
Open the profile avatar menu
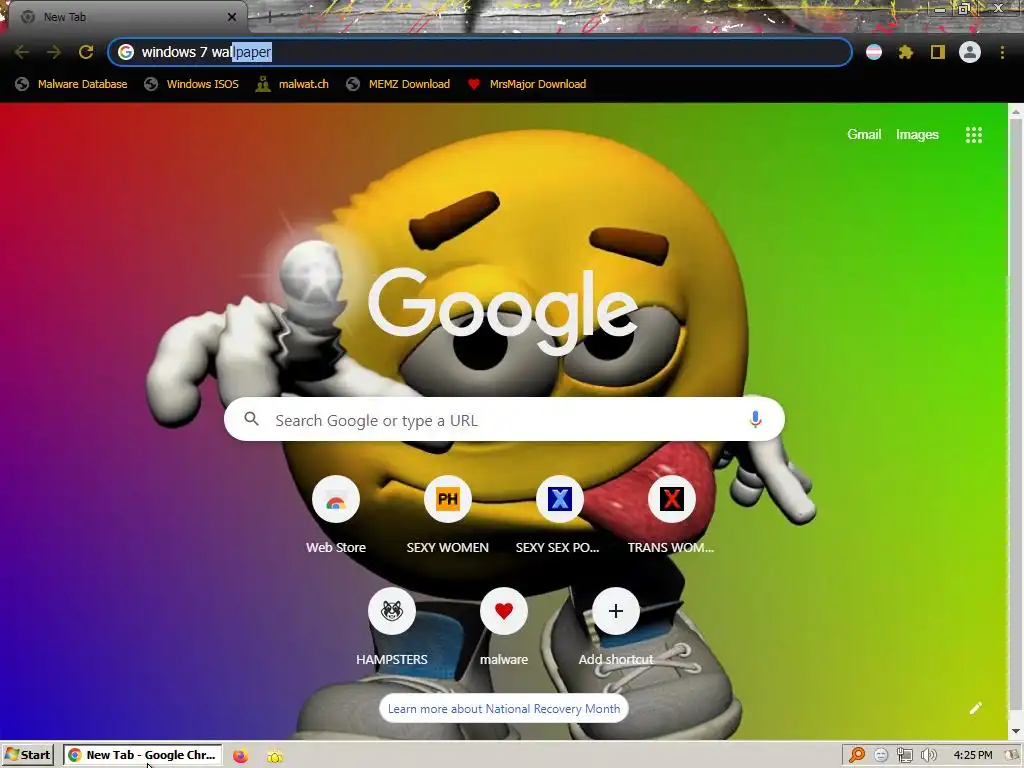(970, 52)
